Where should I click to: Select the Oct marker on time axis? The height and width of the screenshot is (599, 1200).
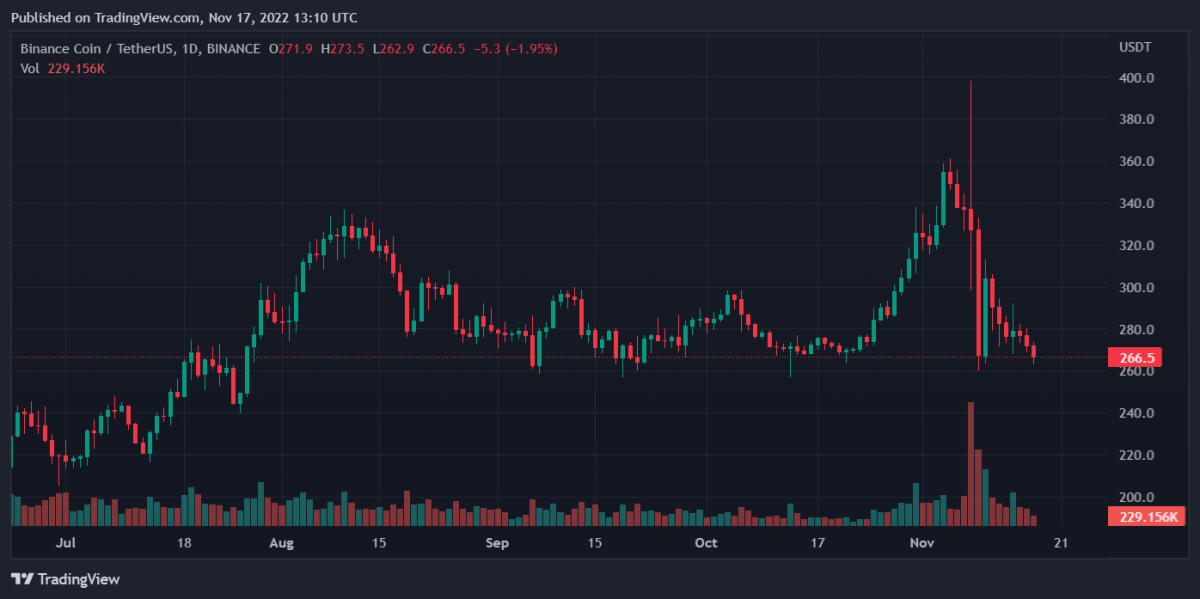706,543
